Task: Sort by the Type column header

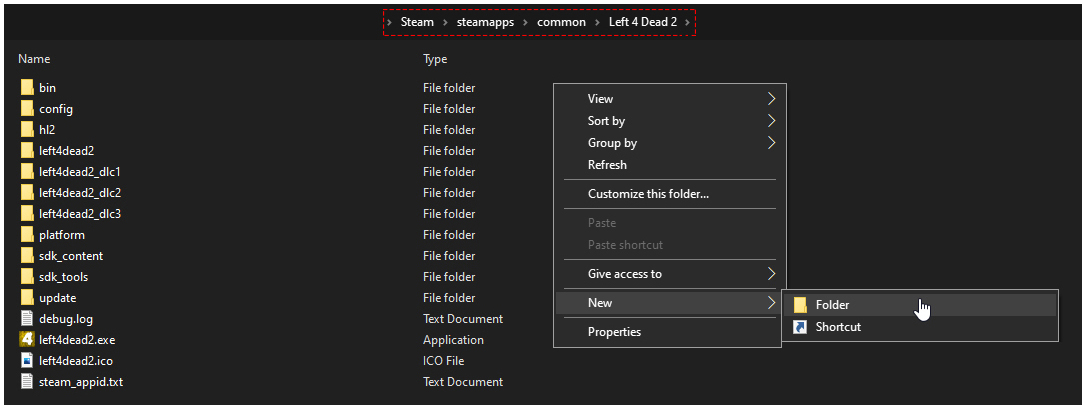Action: pyautogui.click(x=435, y=59)
